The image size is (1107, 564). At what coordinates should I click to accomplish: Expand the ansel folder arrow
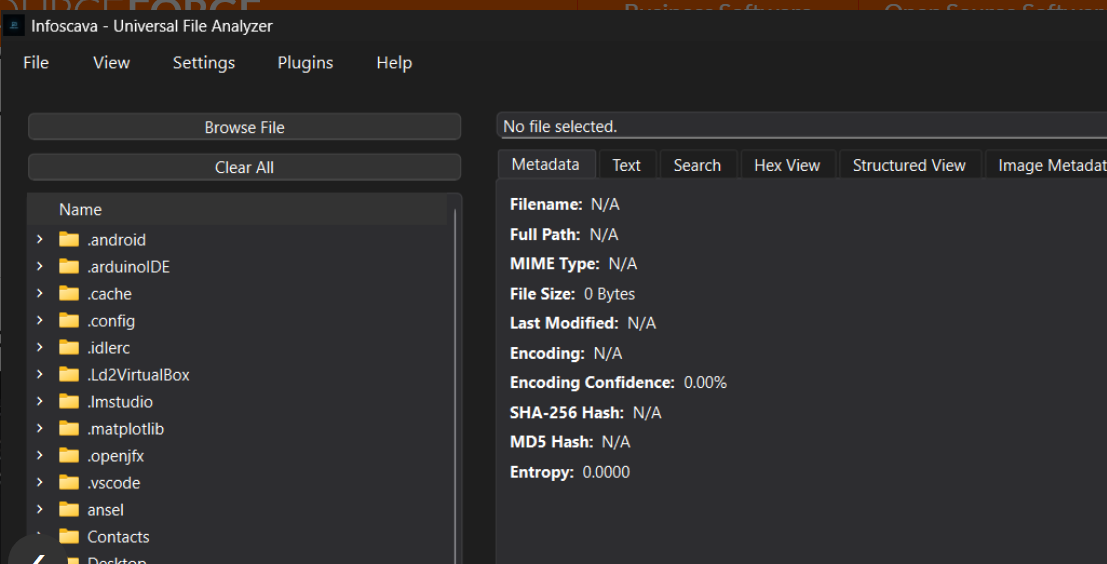(x=39, y=510)
